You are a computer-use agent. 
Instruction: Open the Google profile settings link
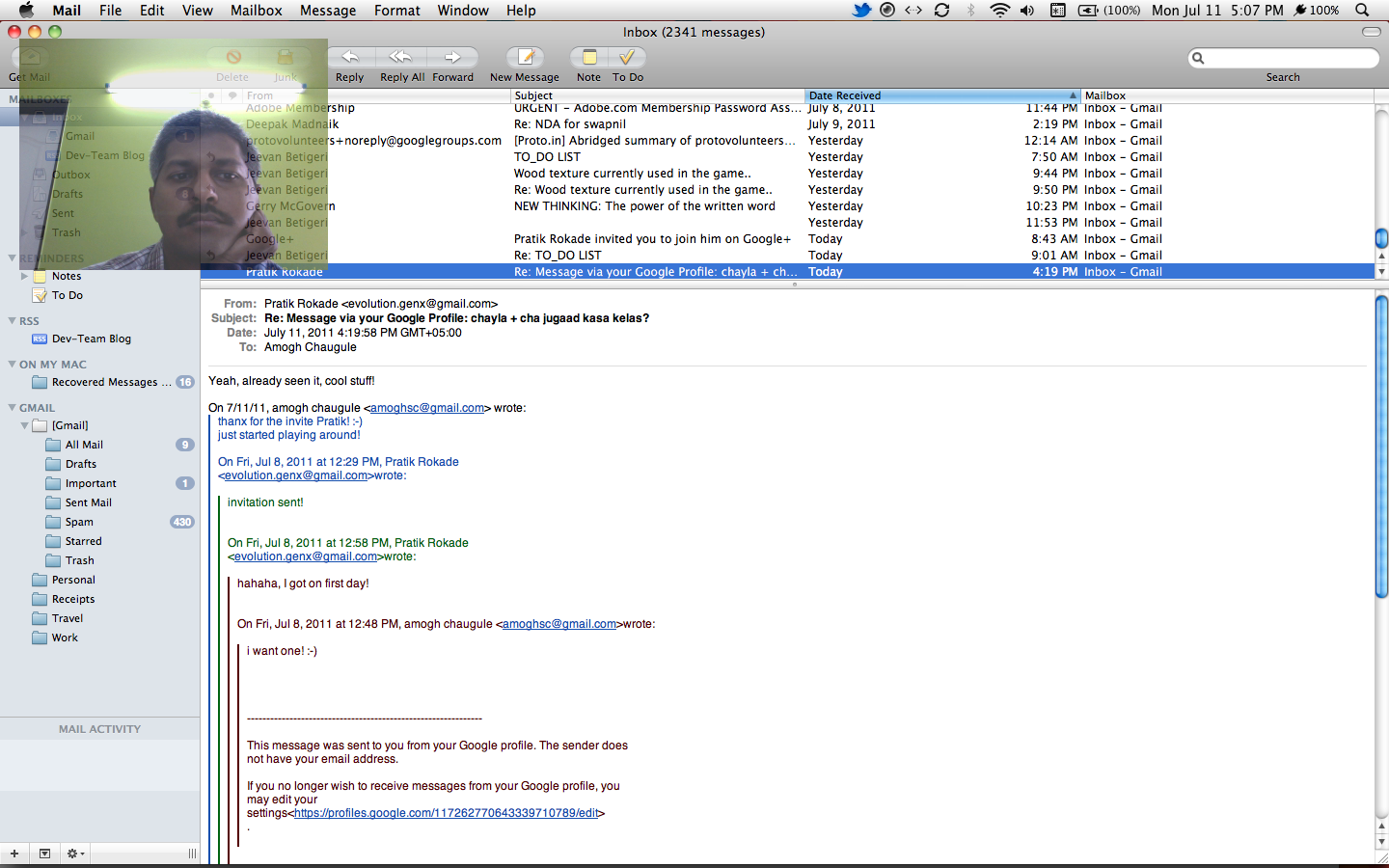click(x=446, y=813)
